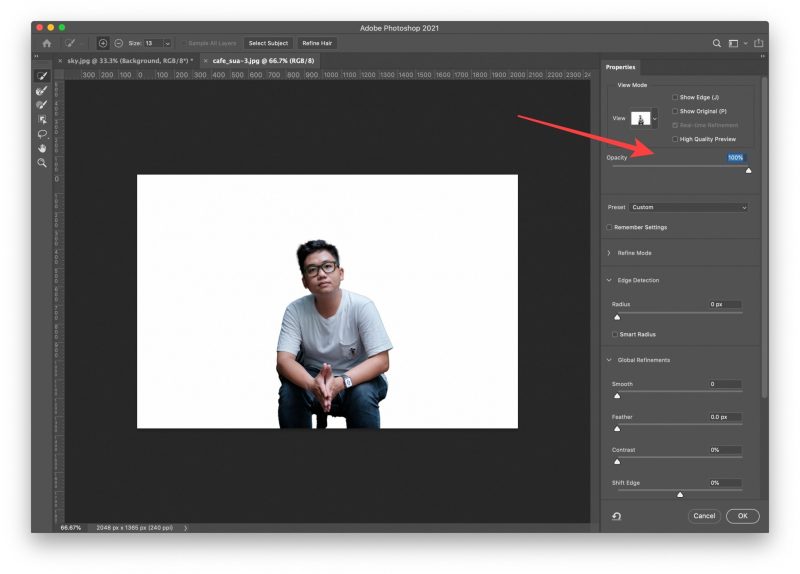Select the Hand tool

(x=42, y=148)
